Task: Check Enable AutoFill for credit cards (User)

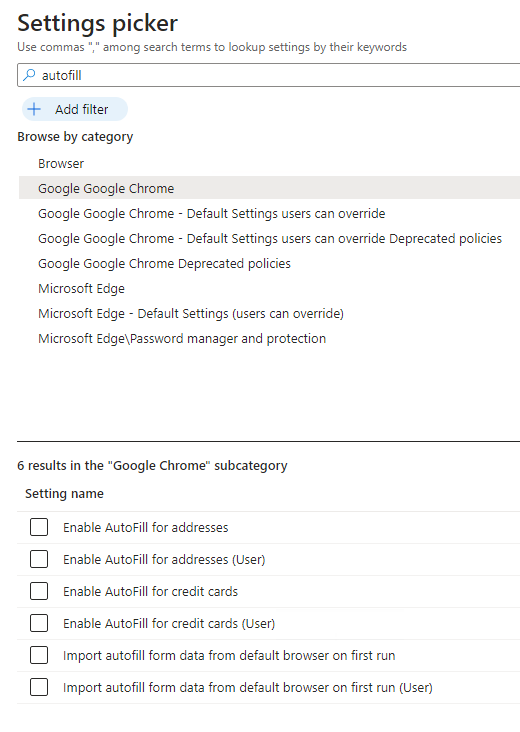Action: [x=39, y=623]
